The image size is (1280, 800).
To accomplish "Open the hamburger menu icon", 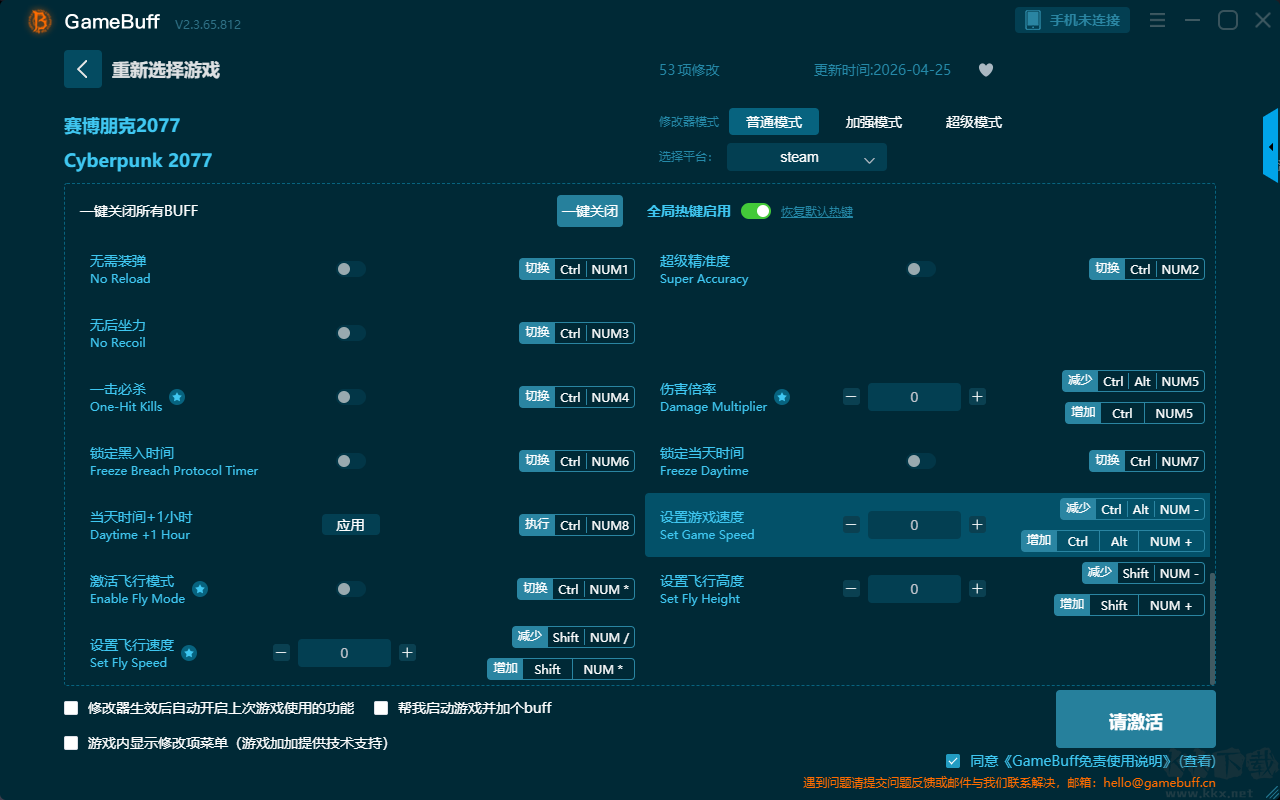I will (x=1157, y=20).
